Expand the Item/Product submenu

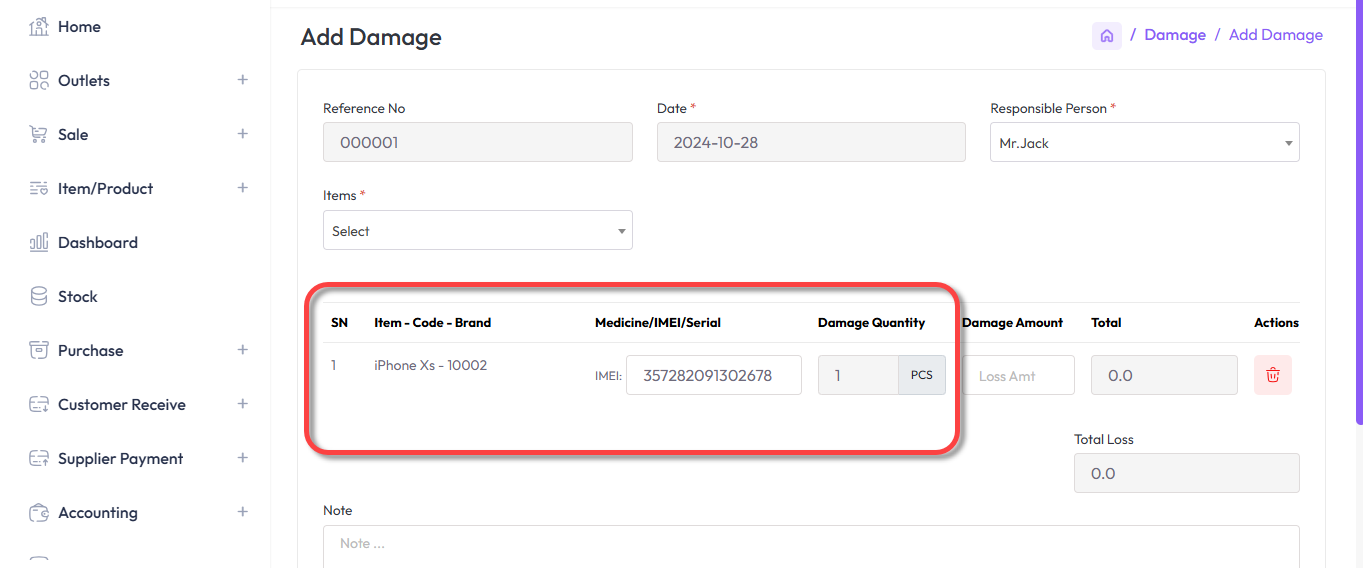coord(242,188)
